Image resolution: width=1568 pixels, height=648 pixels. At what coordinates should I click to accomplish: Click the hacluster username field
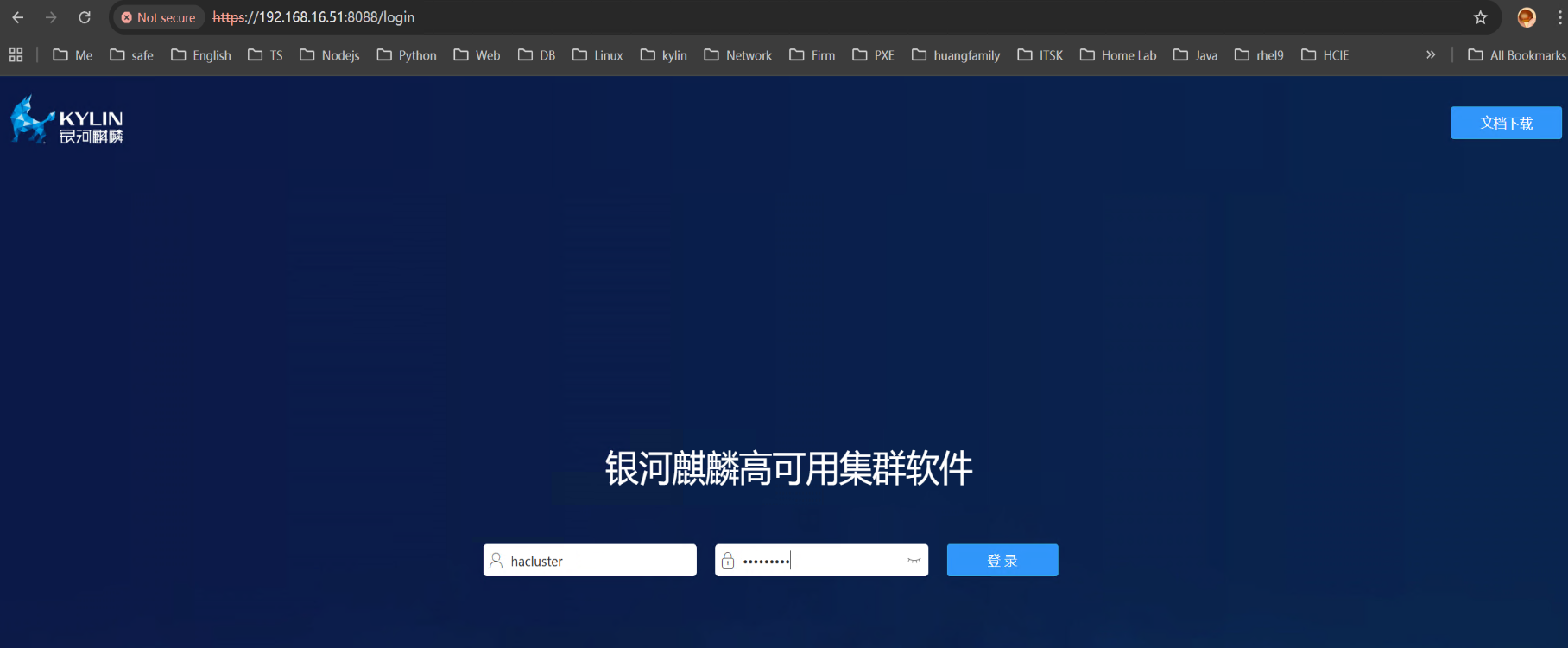(x=590, y=560)
